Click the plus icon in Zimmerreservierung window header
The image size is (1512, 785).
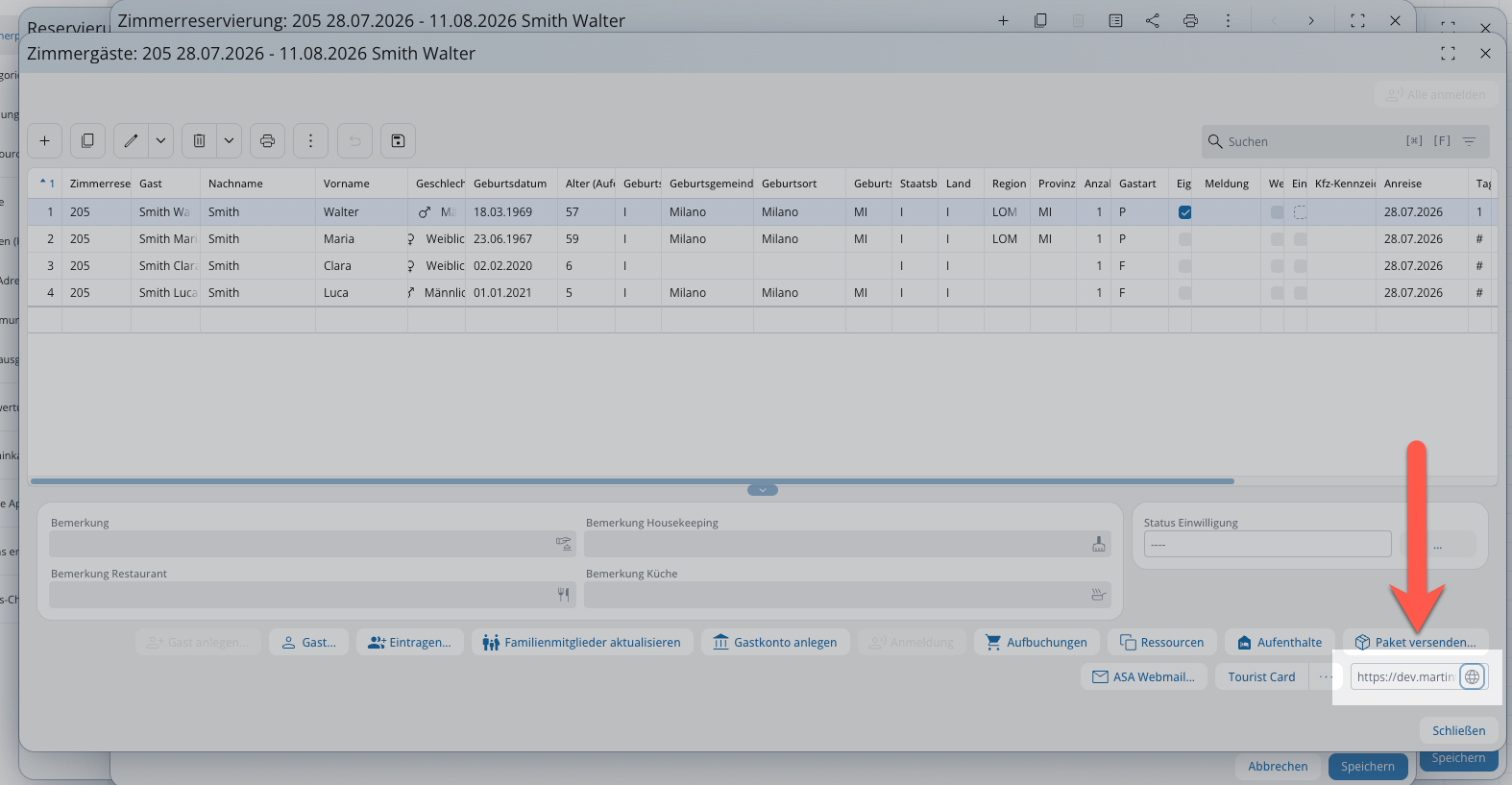[x=1003, y=20]
